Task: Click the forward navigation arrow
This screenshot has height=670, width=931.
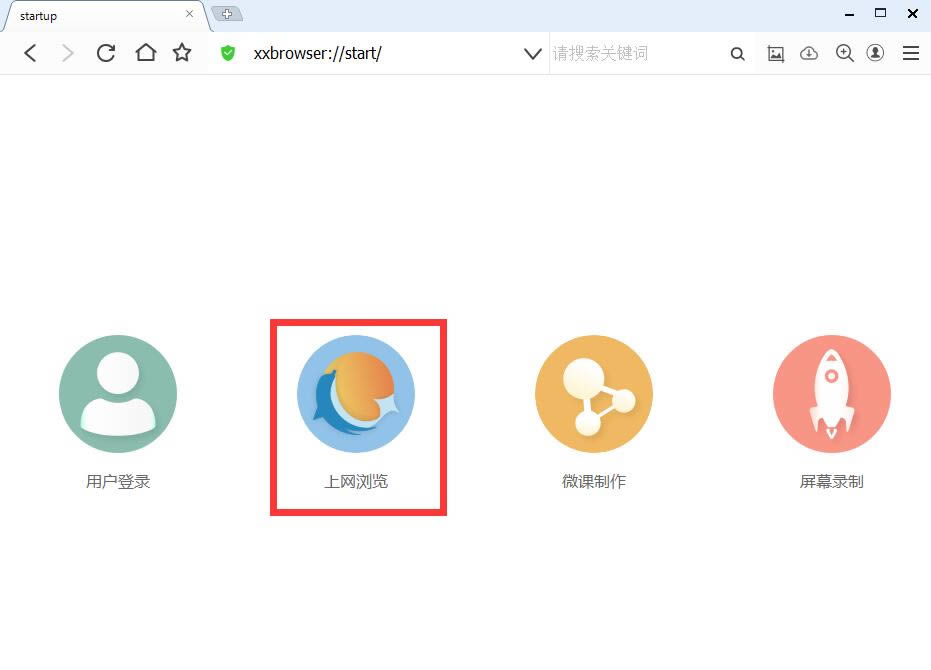Action: (x=68, y=54)
